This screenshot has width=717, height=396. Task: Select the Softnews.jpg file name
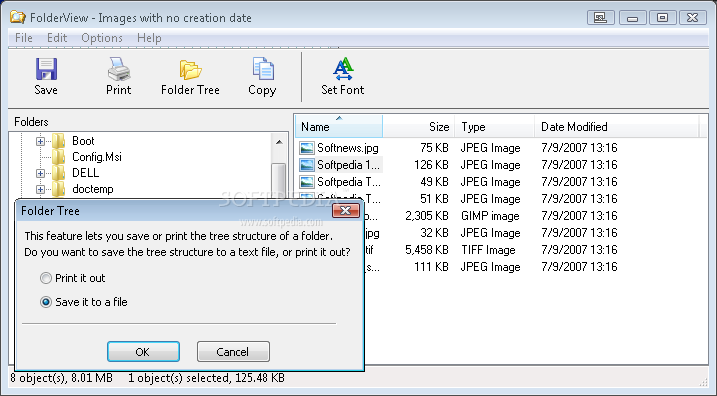pos(348,148)
